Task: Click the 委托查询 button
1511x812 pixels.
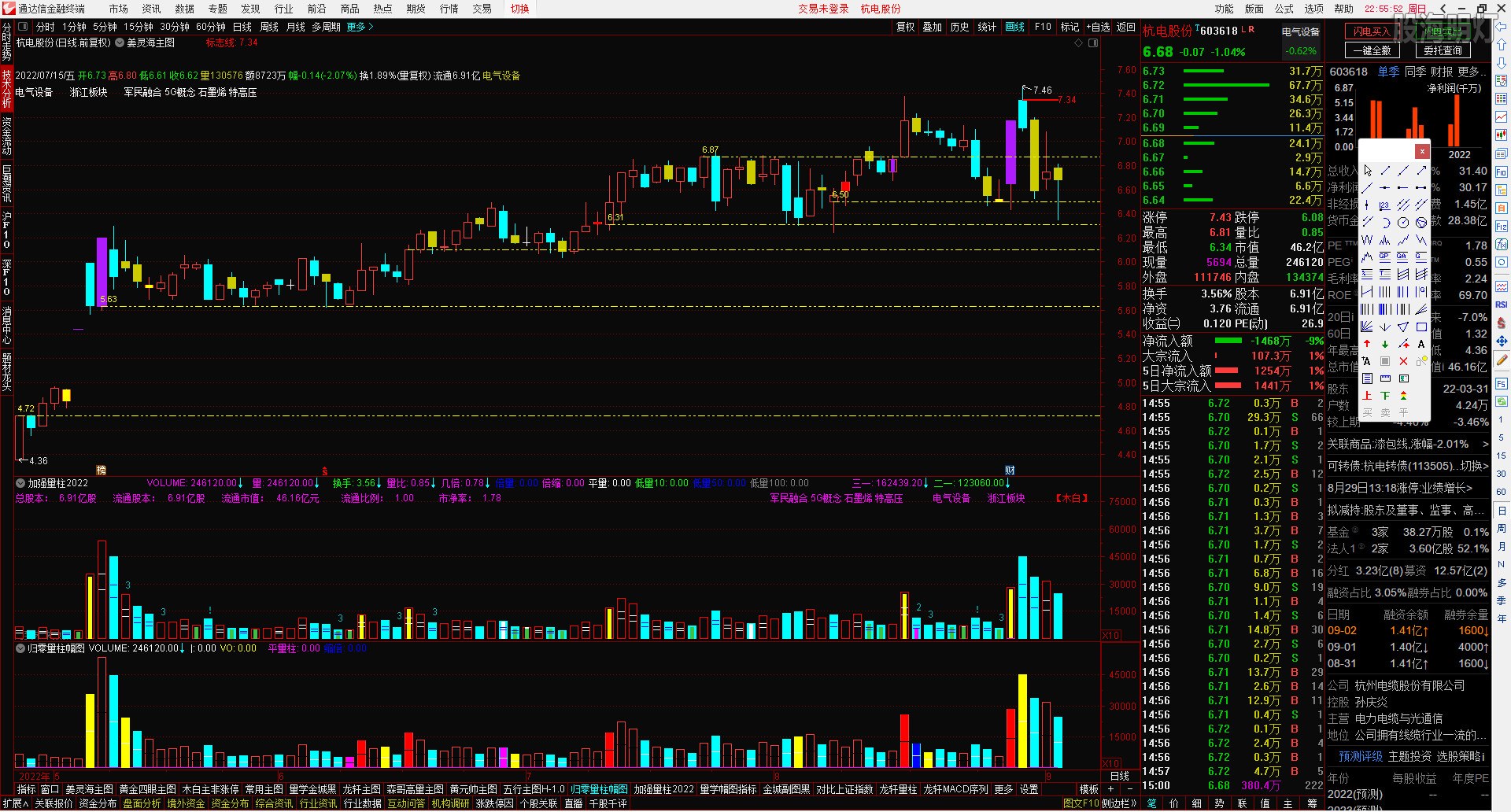Action: (x=1443, y=50)
